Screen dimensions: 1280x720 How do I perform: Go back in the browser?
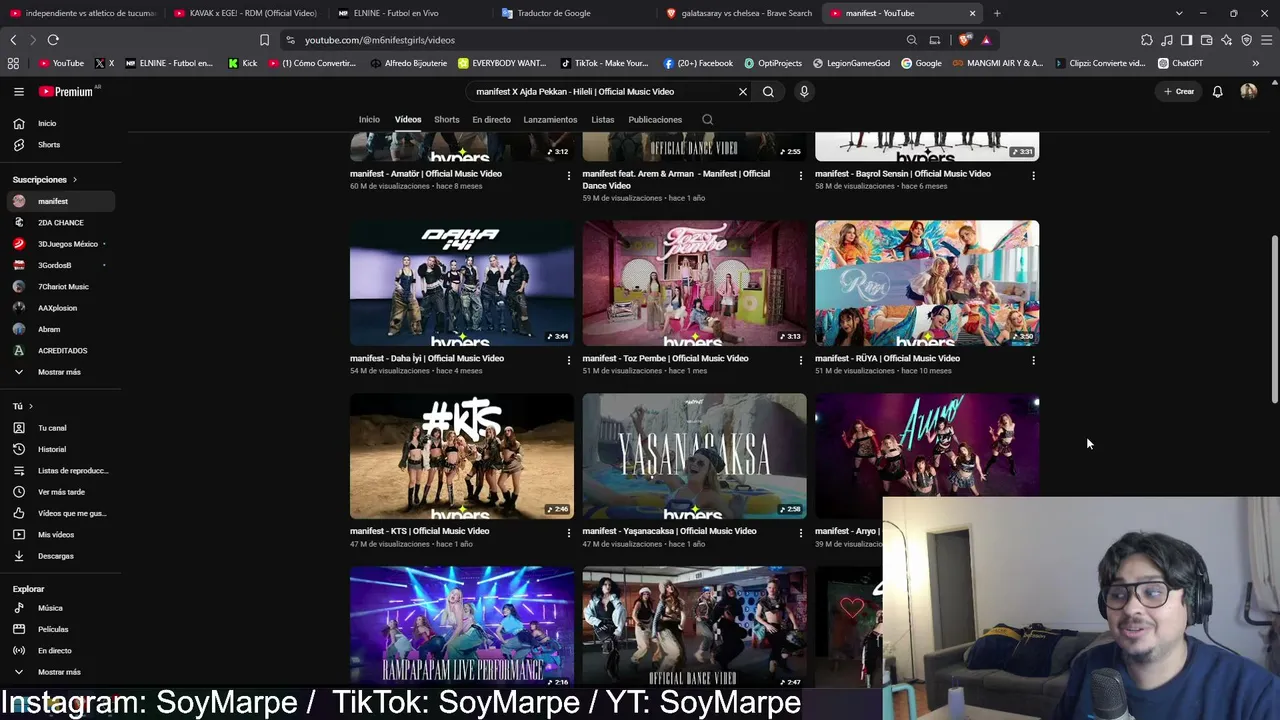[x=13, y=40]
